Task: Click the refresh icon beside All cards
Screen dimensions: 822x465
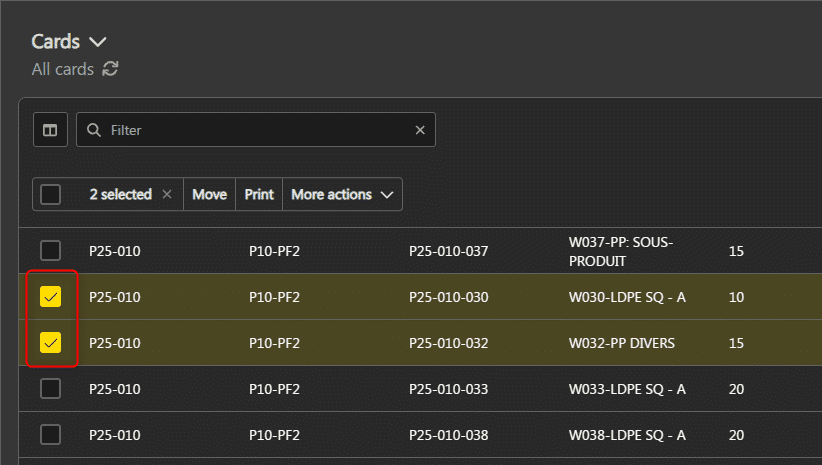Action: click(x=110, y=69)
